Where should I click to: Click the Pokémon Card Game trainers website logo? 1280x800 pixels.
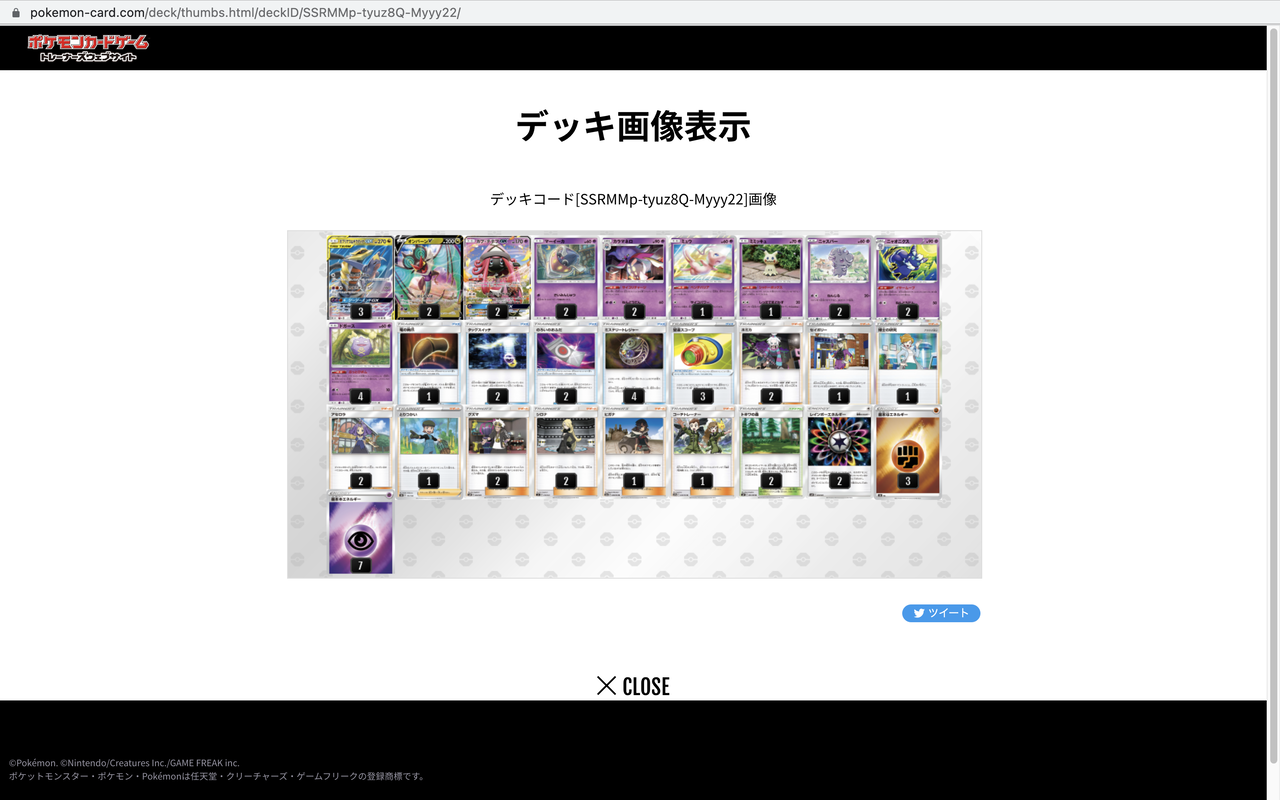pos(88,47)
